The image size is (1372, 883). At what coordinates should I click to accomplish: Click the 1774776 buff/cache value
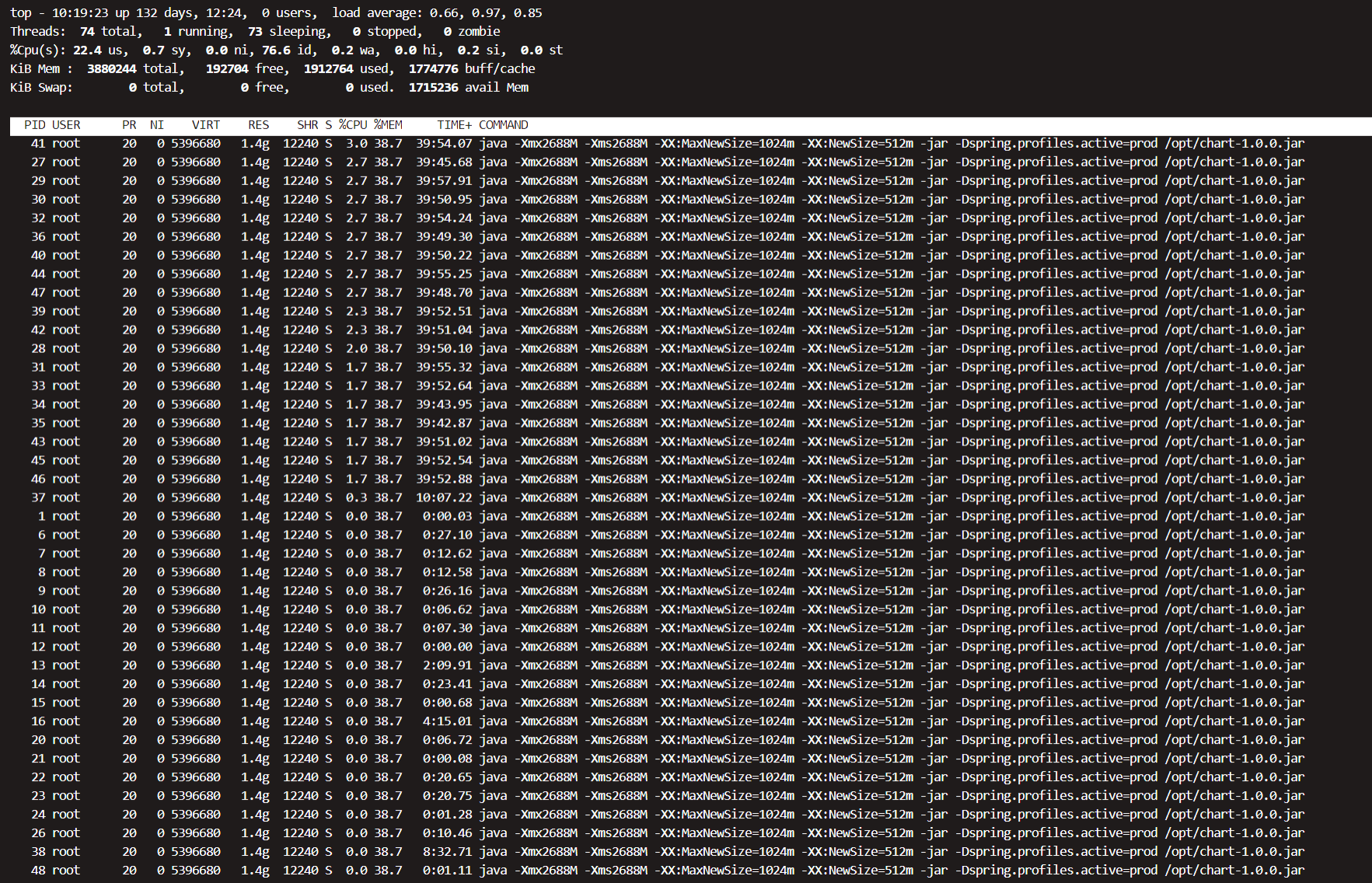coord(434,69)
